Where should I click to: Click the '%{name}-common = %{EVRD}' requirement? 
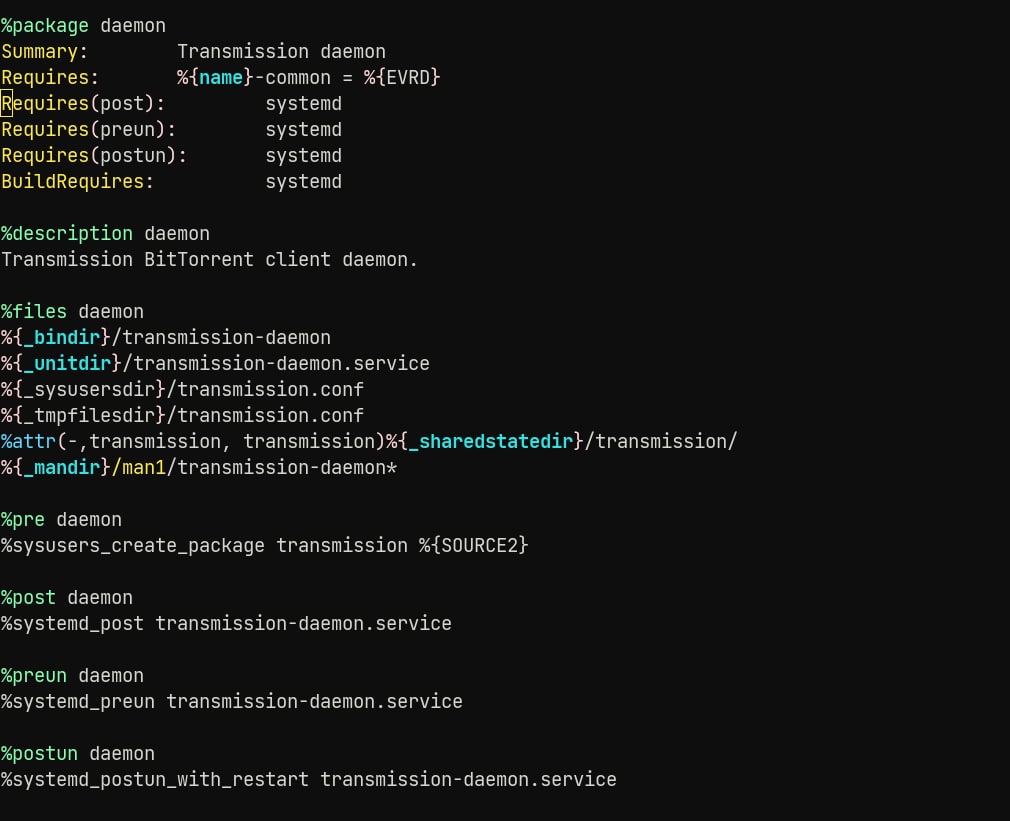(309, 77)
